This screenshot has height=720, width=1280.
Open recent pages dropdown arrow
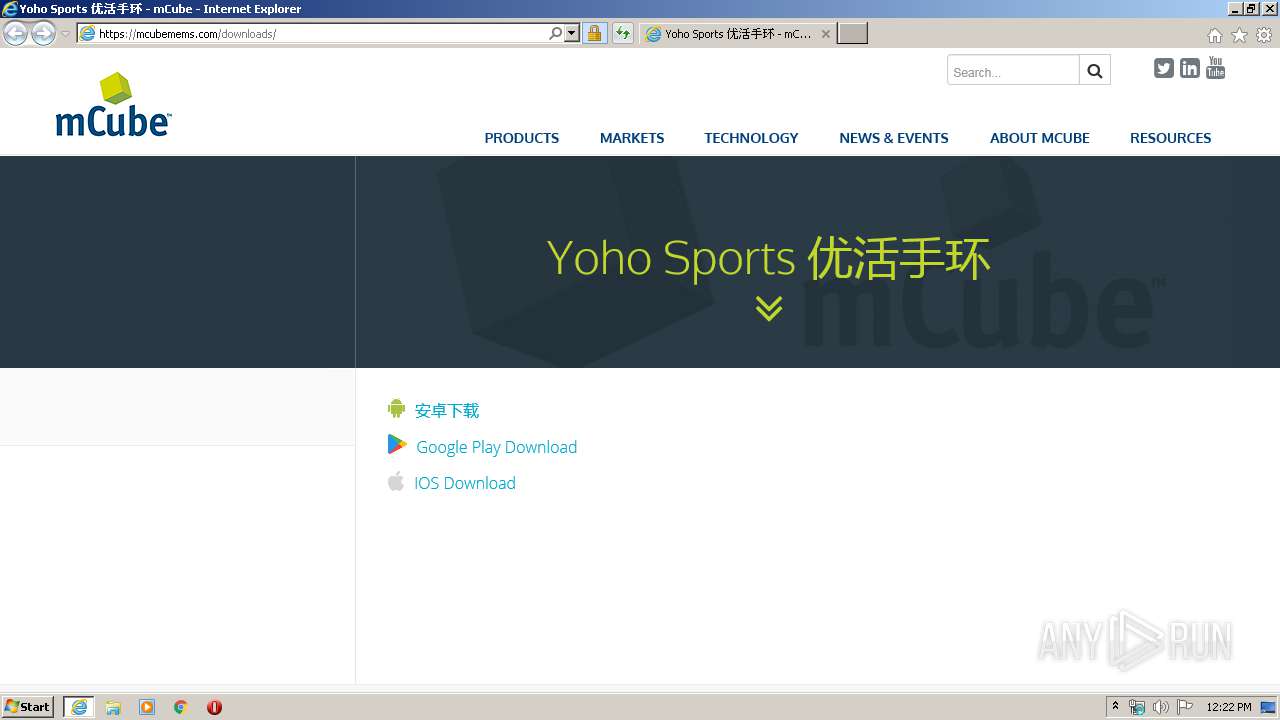point(65,34)
